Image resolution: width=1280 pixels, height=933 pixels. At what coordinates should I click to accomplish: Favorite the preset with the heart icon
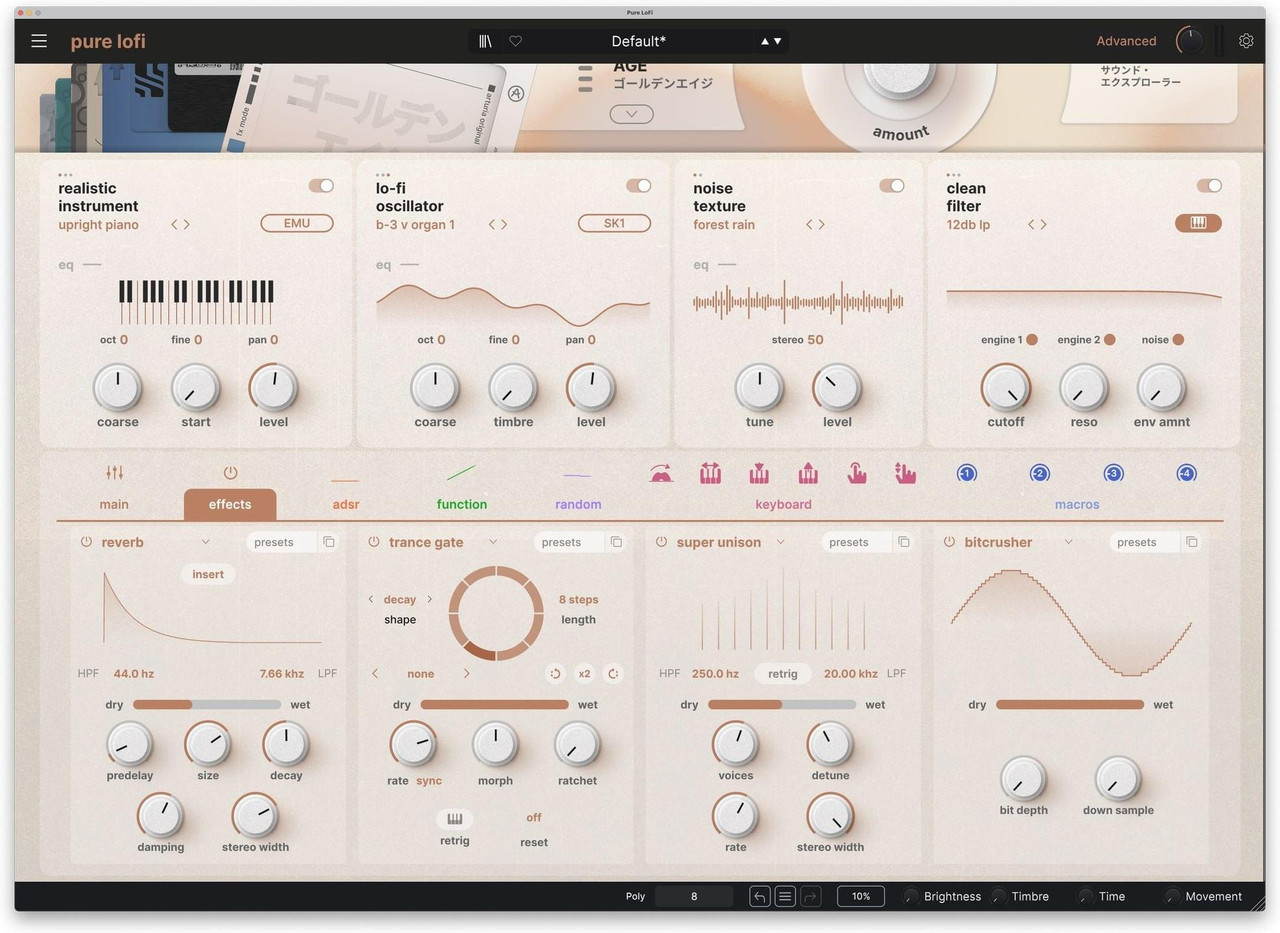(516, 41)
